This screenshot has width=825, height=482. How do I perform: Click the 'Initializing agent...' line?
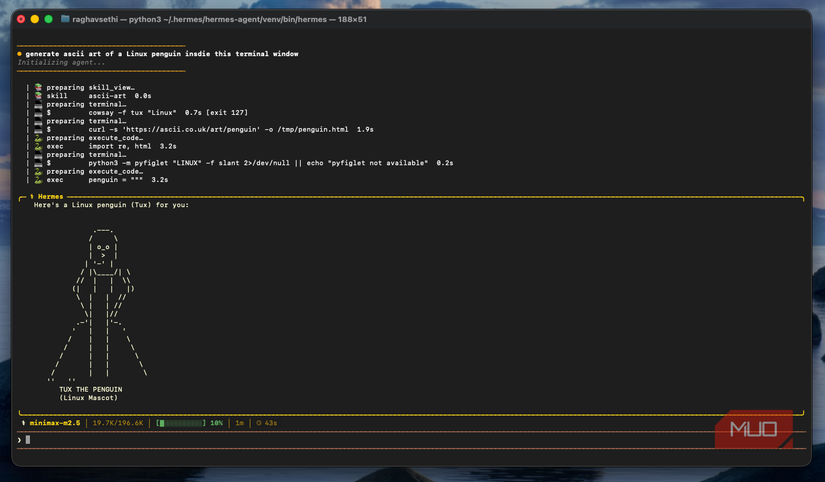point(61,62)
